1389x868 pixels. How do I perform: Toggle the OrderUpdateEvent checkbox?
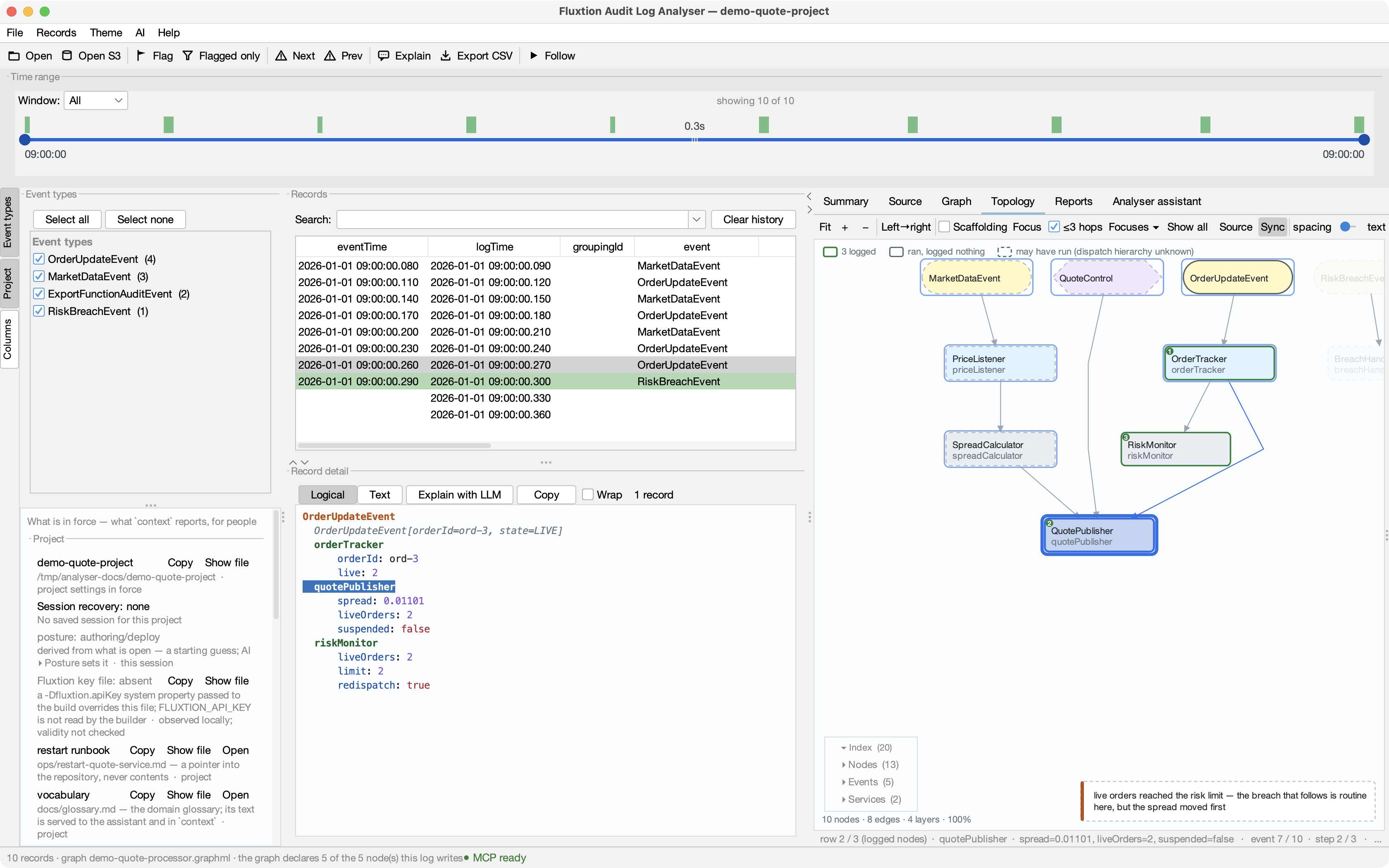pyautogui.click(x=39, y=259)
